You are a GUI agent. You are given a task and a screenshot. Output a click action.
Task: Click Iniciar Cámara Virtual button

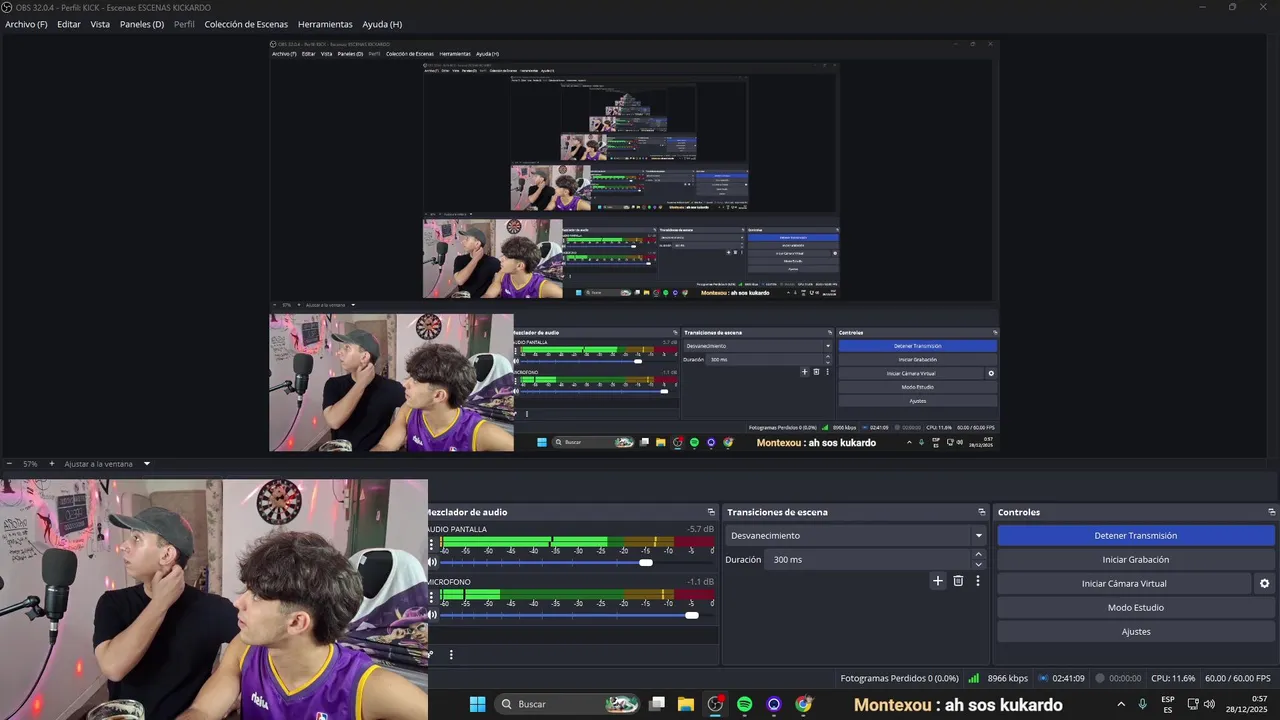[x=1124, y=584]
